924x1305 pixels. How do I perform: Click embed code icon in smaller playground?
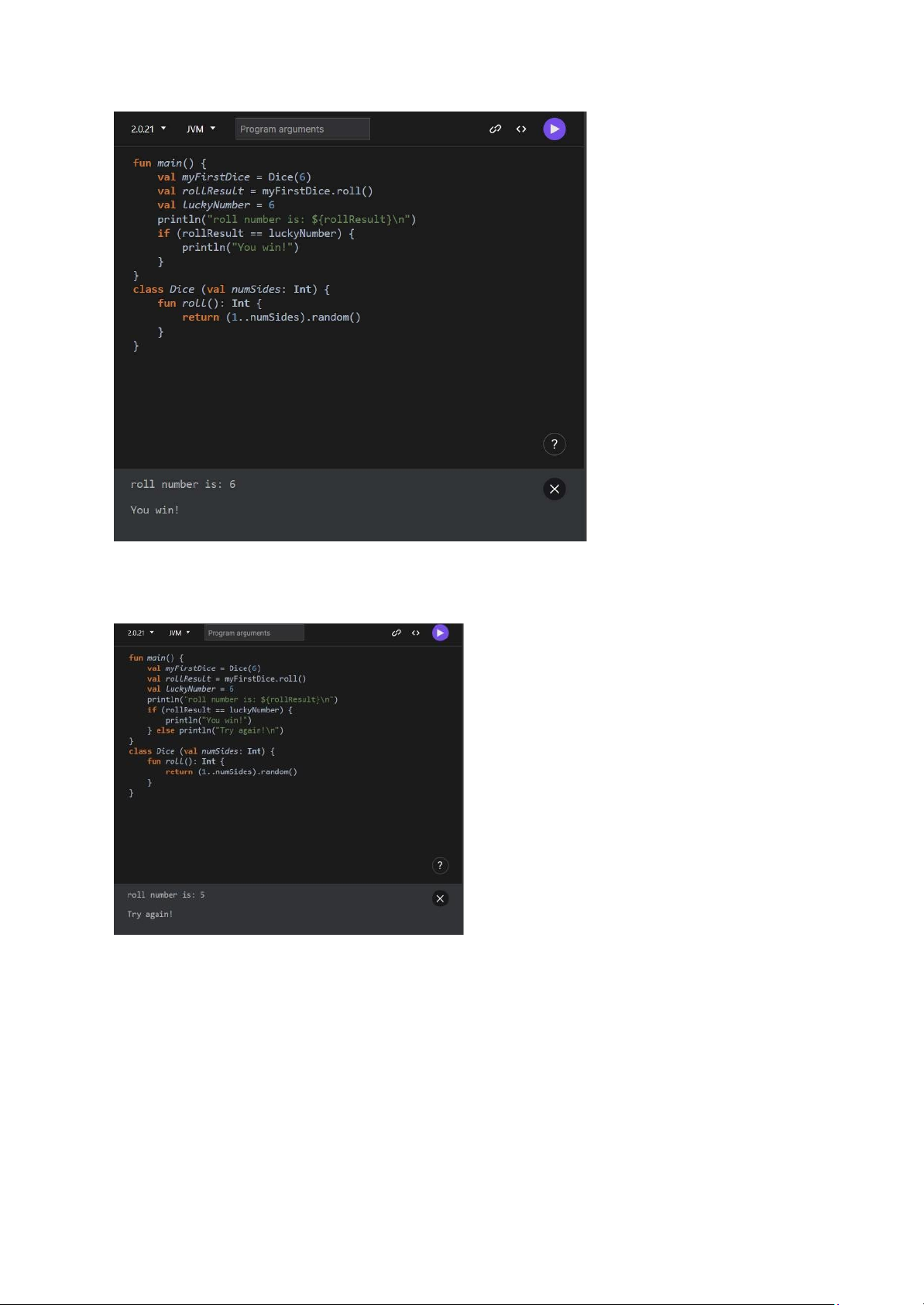pyautogui.click(x=416, y=633)
